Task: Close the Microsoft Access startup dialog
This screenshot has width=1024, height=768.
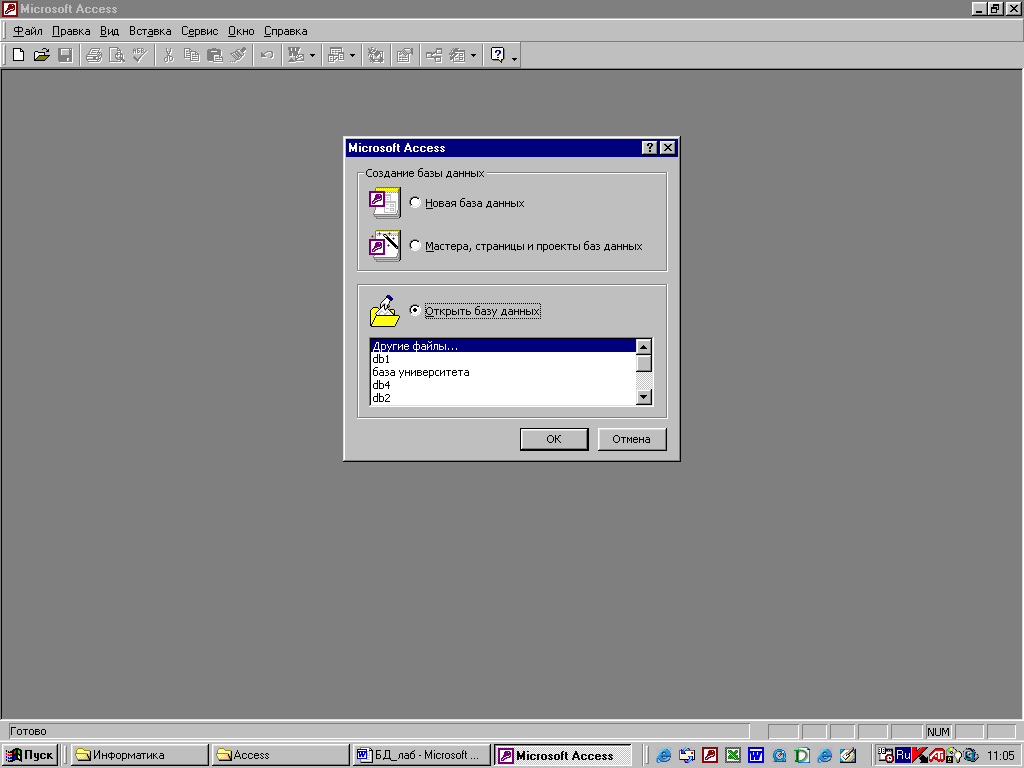Action: click(x=667, y=148)
